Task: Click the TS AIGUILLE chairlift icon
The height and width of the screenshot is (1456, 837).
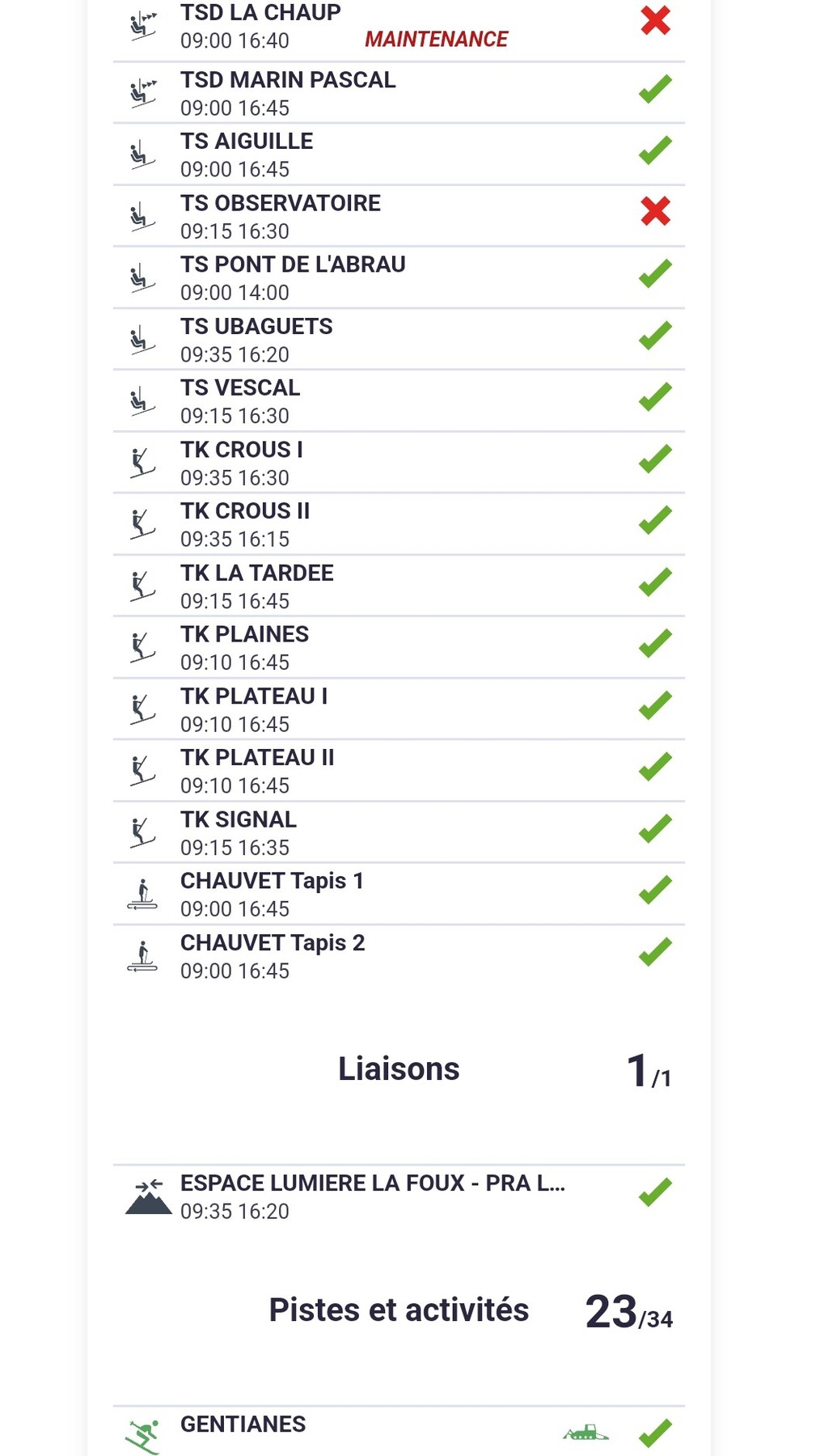Action: coord(143,154)
